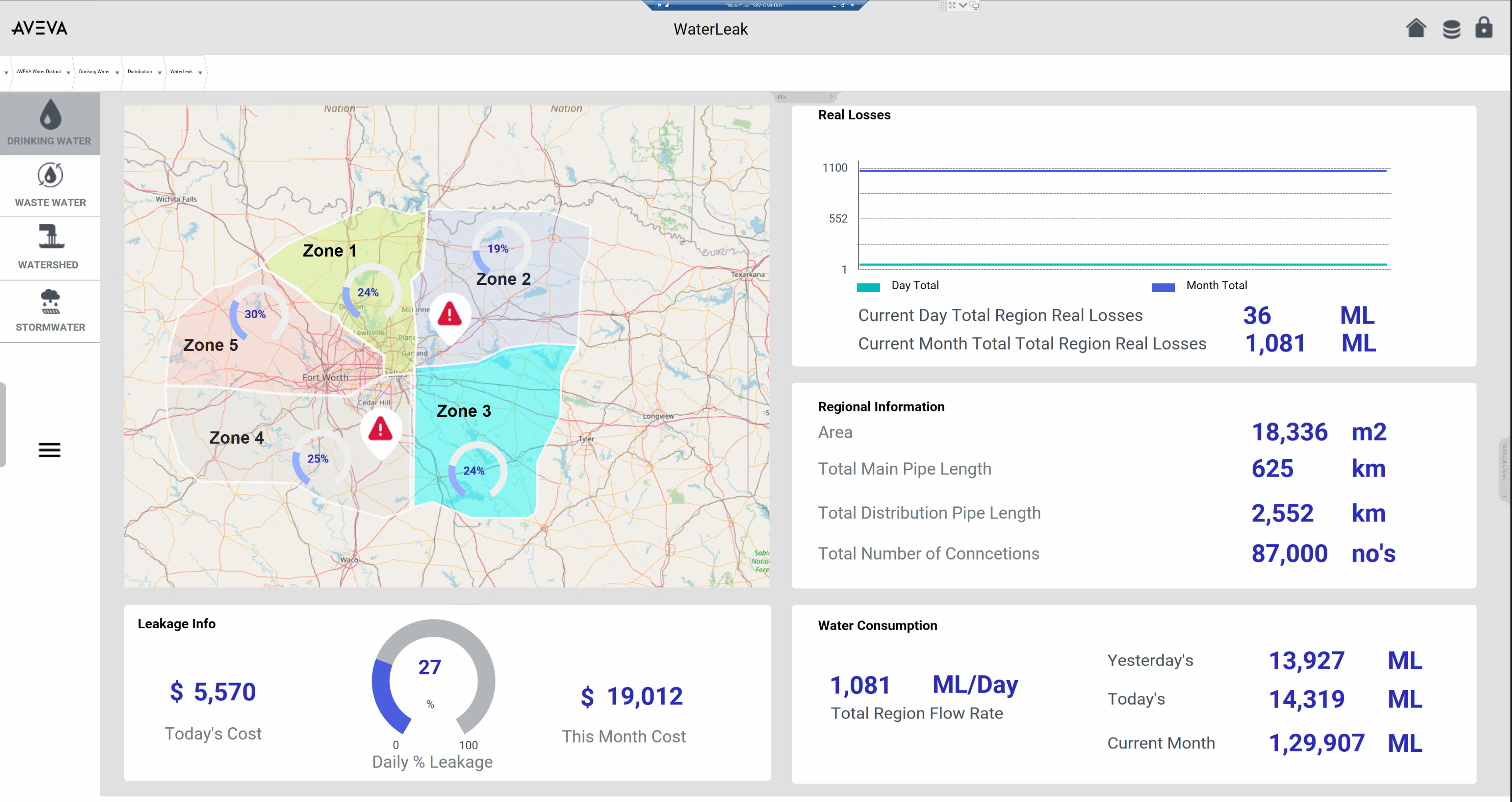
Task: Click the Day Total teal legend swatch
Action: pos(868,287)
